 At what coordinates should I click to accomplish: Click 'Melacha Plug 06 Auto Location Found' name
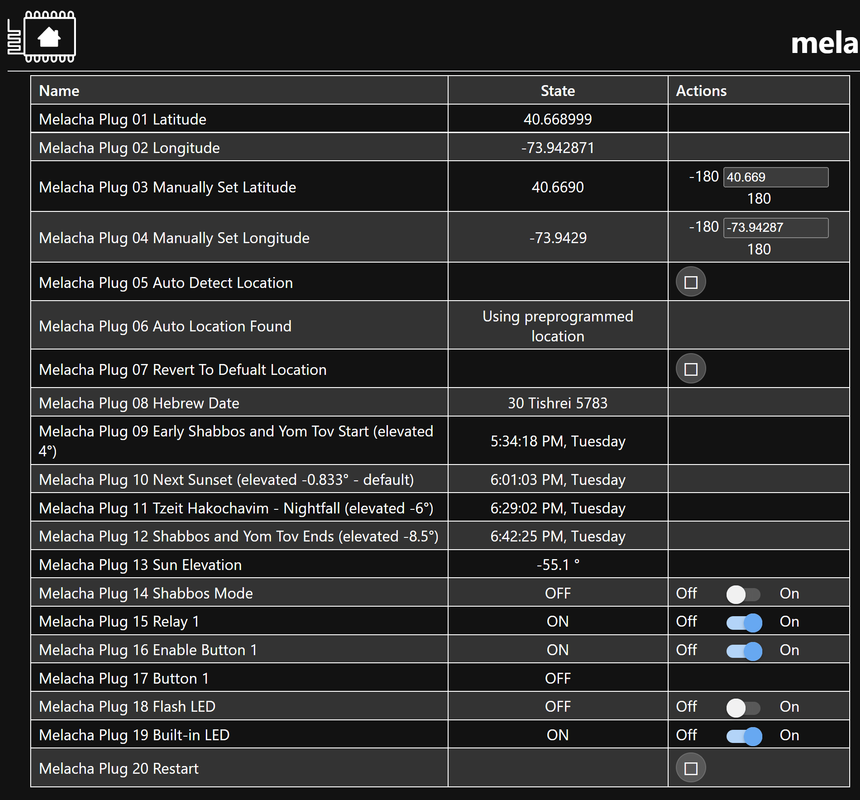coord(165,326)
